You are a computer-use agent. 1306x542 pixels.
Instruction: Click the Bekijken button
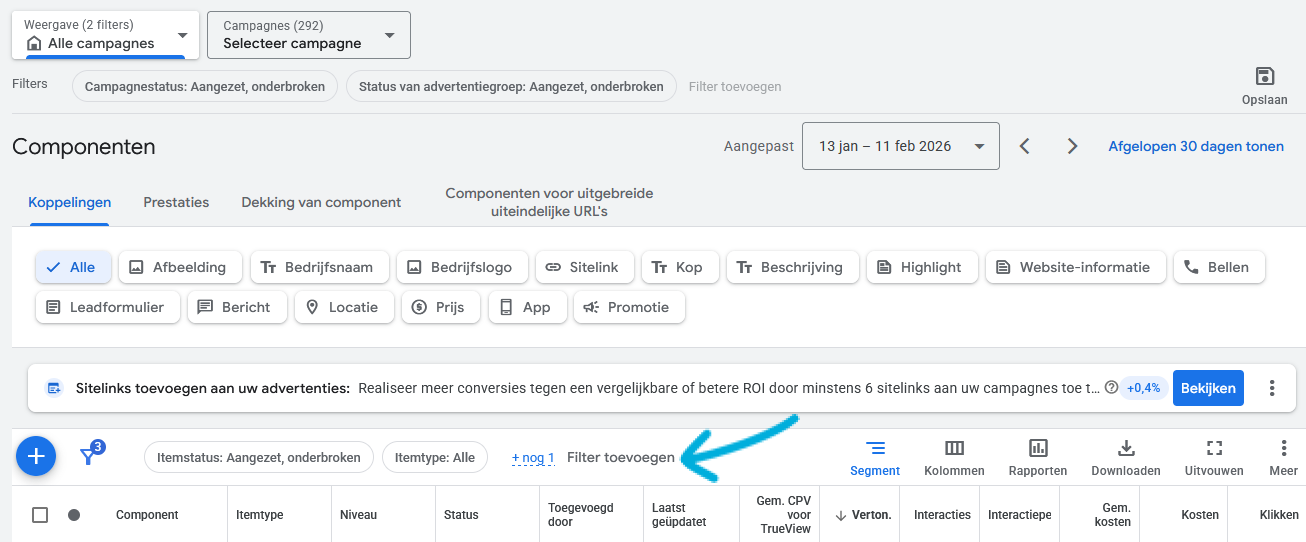pos(1207,388)
